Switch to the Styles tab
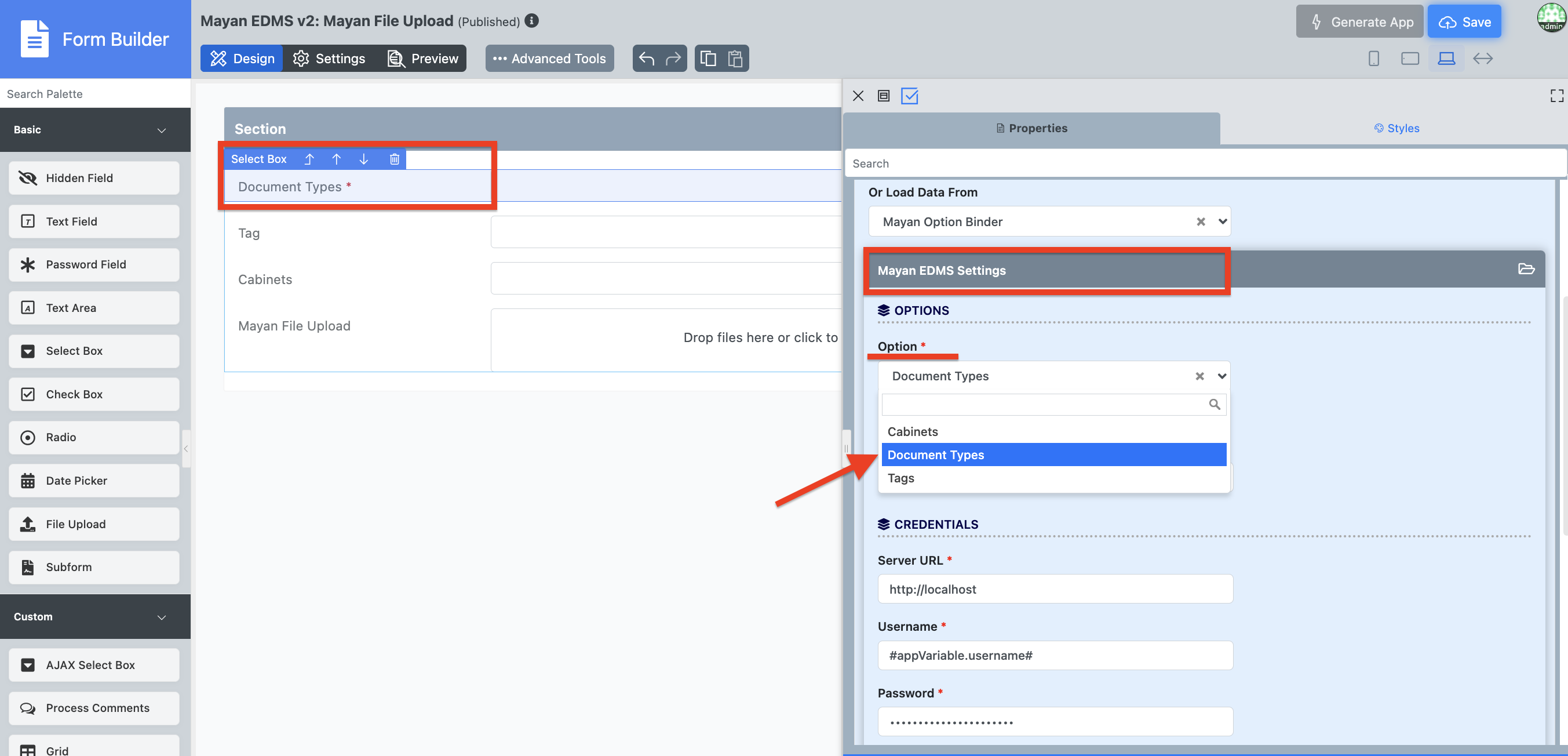The height and width of the screenshot is (756, 1568). 1396,129
